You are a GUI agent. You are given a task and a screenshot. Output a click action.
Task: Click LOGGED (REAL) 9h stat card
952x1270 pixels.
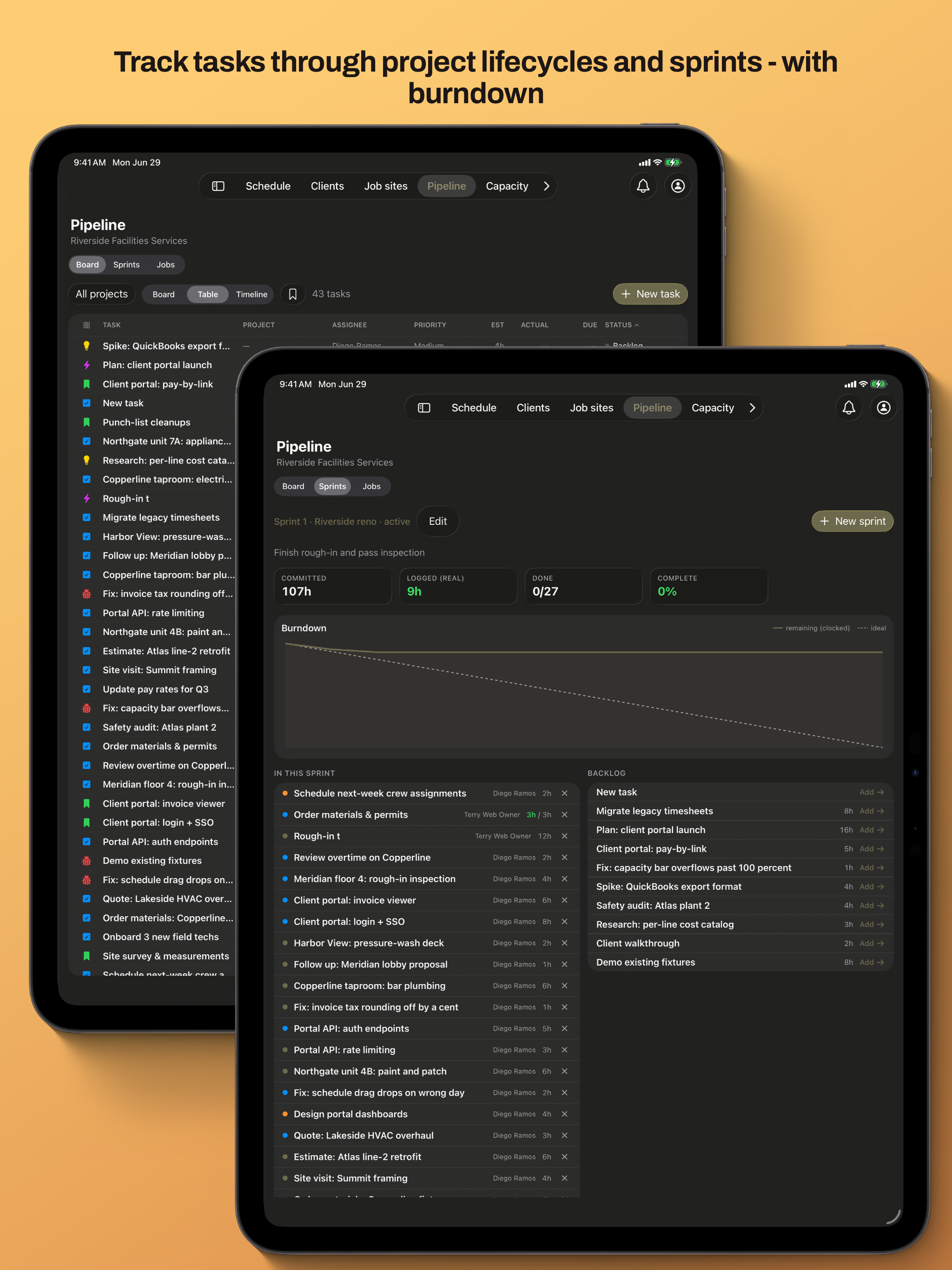coord(458,586)
